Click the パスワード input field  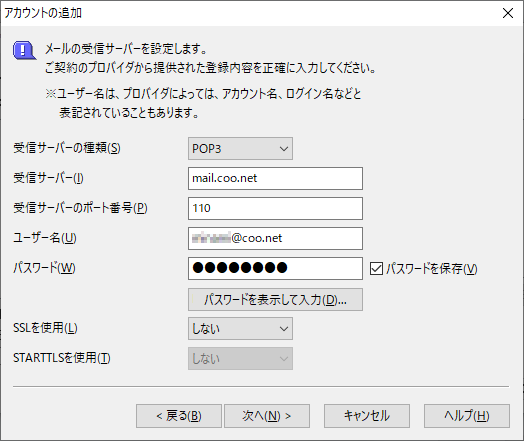pos(275,268)
